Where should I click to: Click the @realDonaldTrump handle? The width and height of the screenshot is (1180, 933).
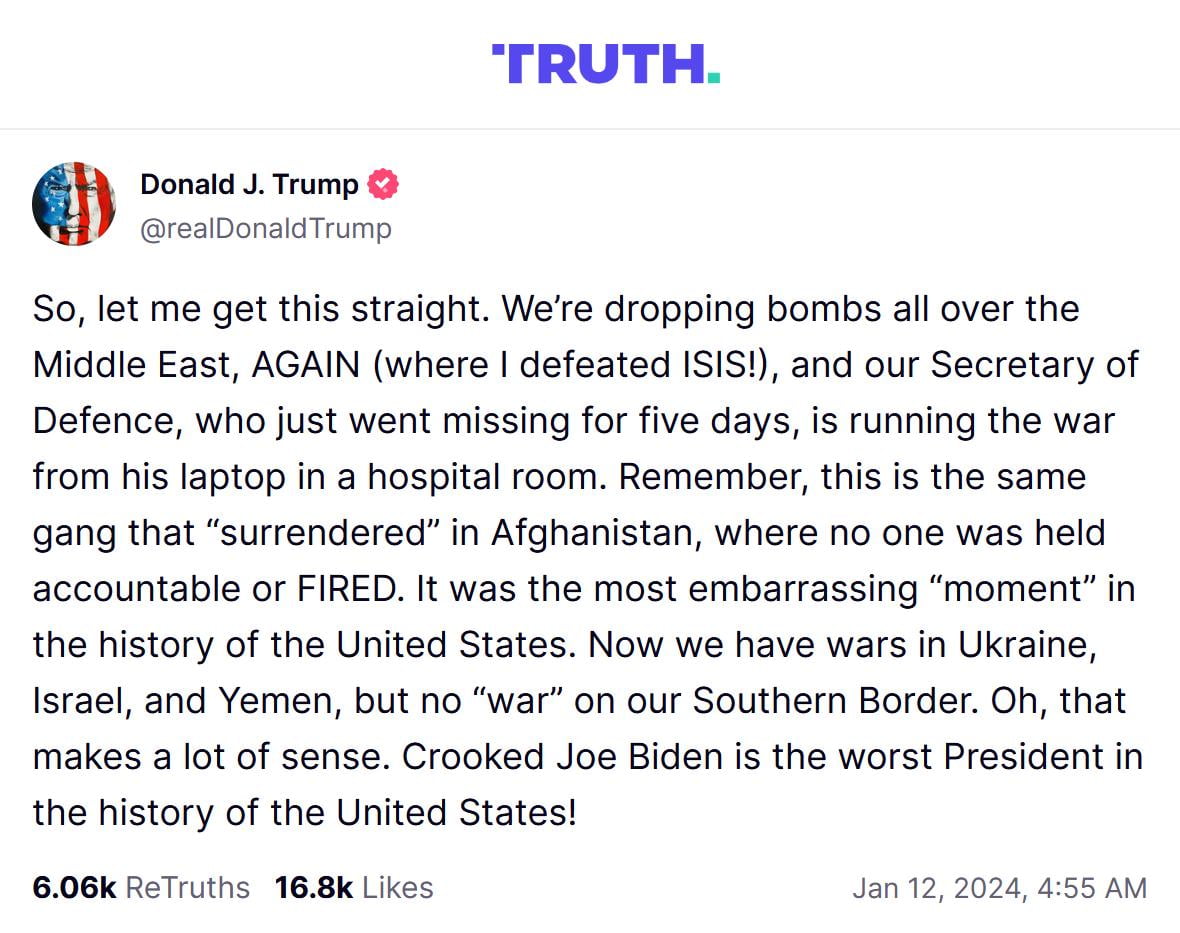pos(266,229)
